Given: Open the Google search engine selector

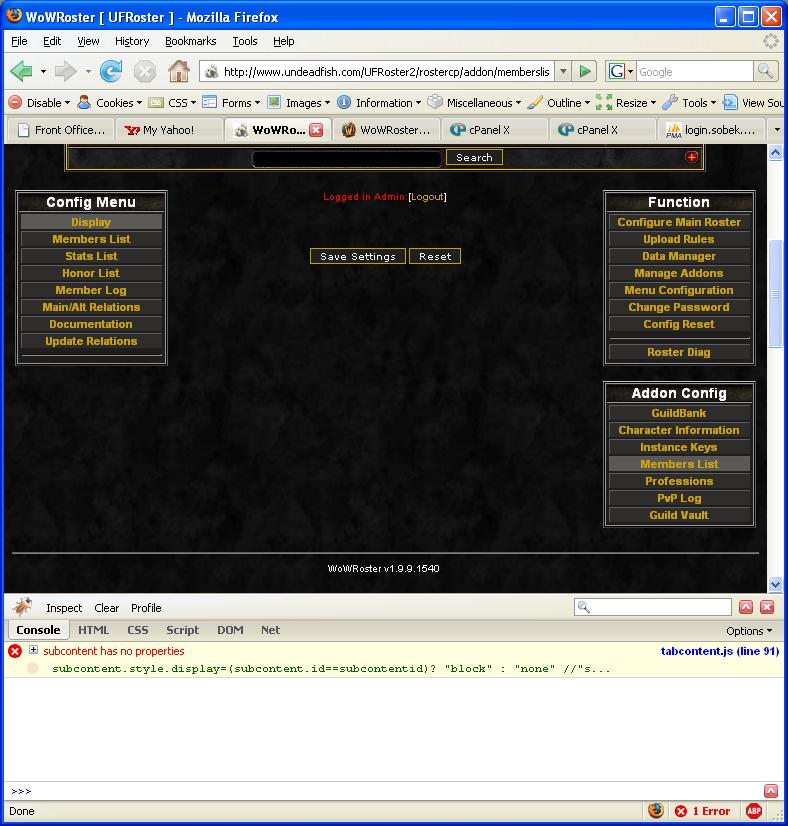Looking at the screenshot, I should [620, 71].
